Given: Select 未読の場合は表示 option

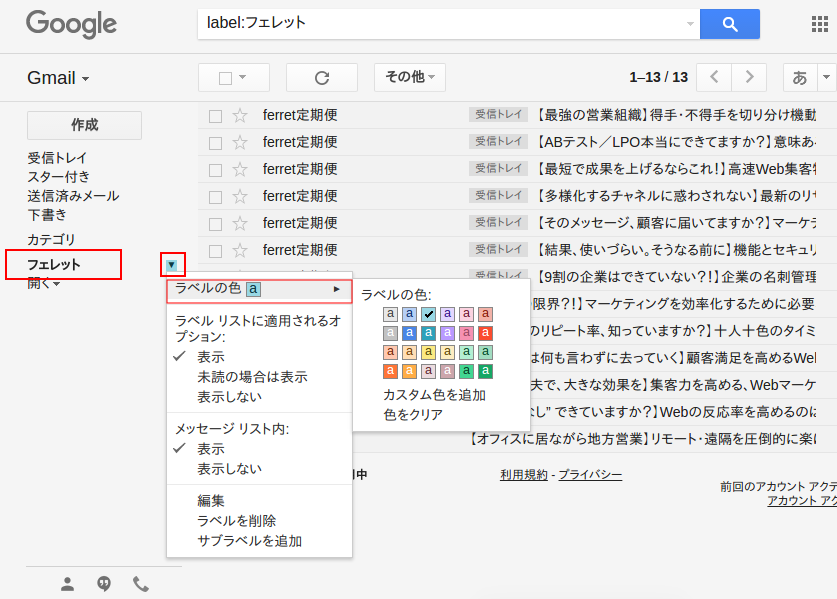Looking at the screenshot, I should tap(252, 377).
